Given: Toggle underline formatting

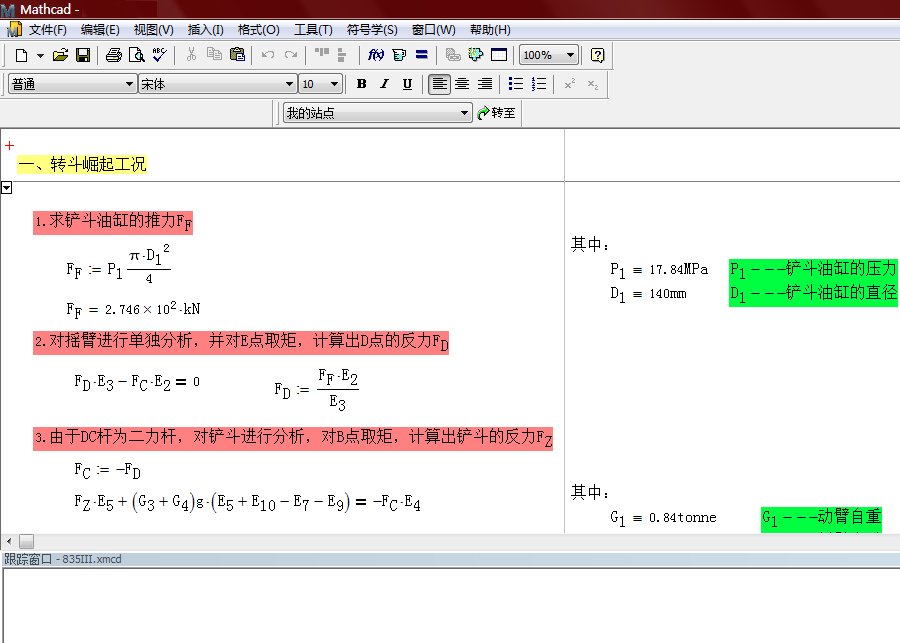Looking at the screenshot, I should pyautogui.click(x=407, y=84).
